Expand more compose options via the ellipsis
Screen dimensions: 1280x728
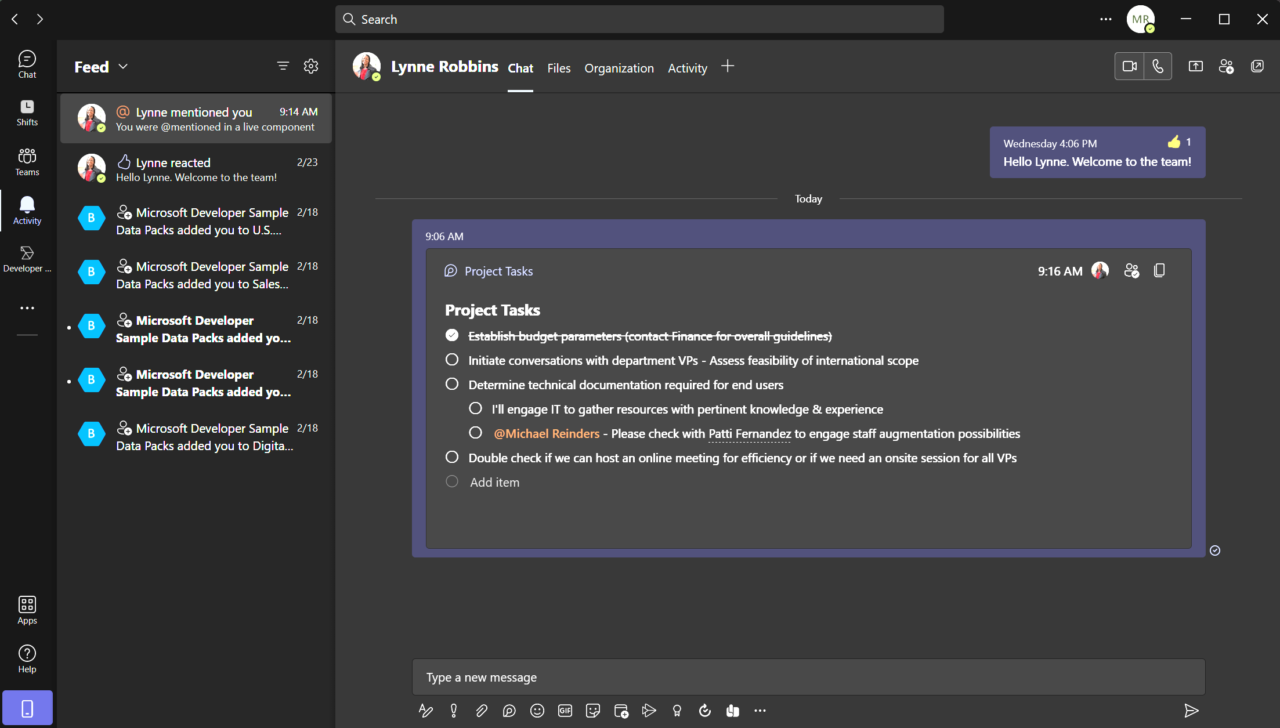click(x=760, y=710)
